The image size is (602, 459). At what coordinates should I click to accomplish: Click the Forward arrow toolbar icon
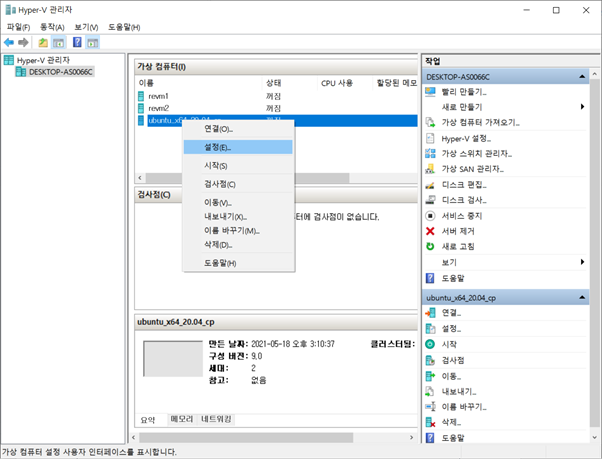(x=23, y=42)
